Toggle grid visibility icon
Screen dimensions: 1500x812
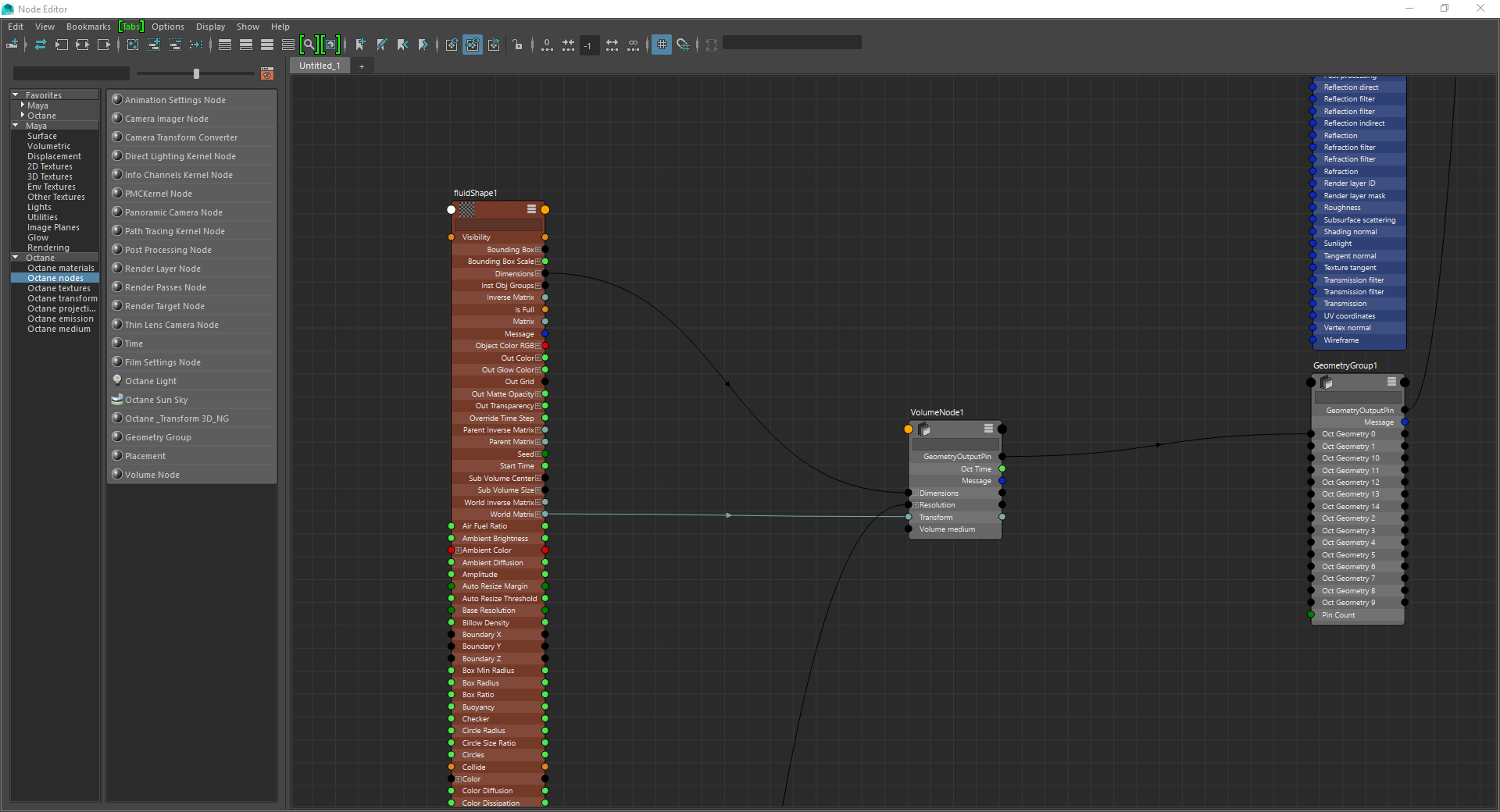tap(662, 45)
